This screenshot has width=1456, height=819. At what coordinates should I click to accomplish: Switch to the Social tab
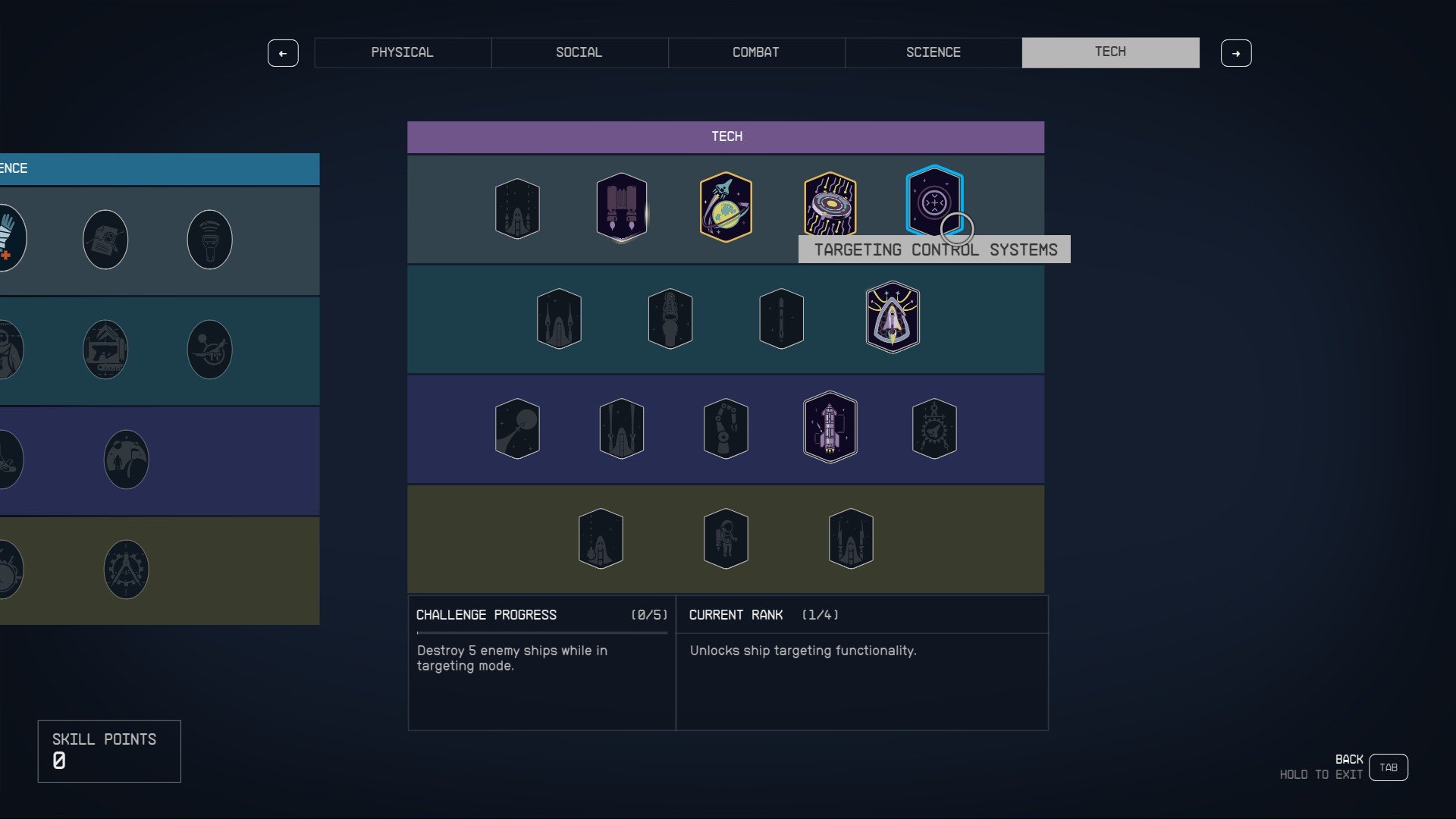(x=579, y=52)
